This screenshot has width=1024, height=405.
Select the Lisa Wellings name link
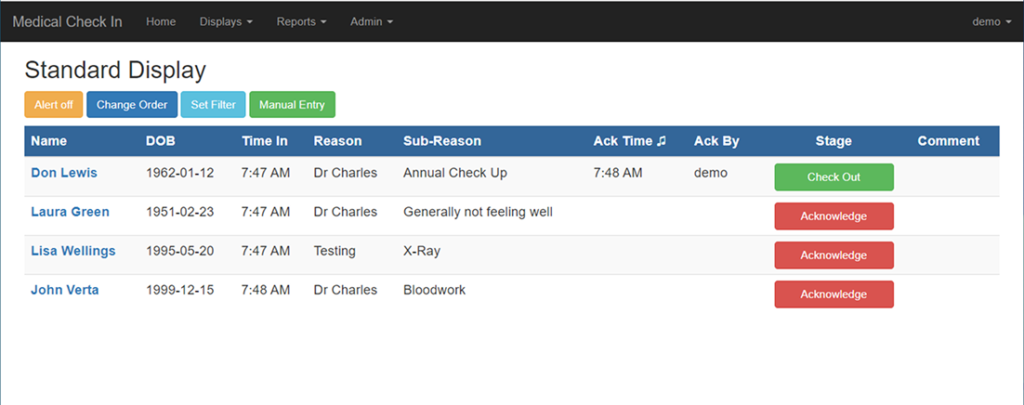click(x=73, y=251)
